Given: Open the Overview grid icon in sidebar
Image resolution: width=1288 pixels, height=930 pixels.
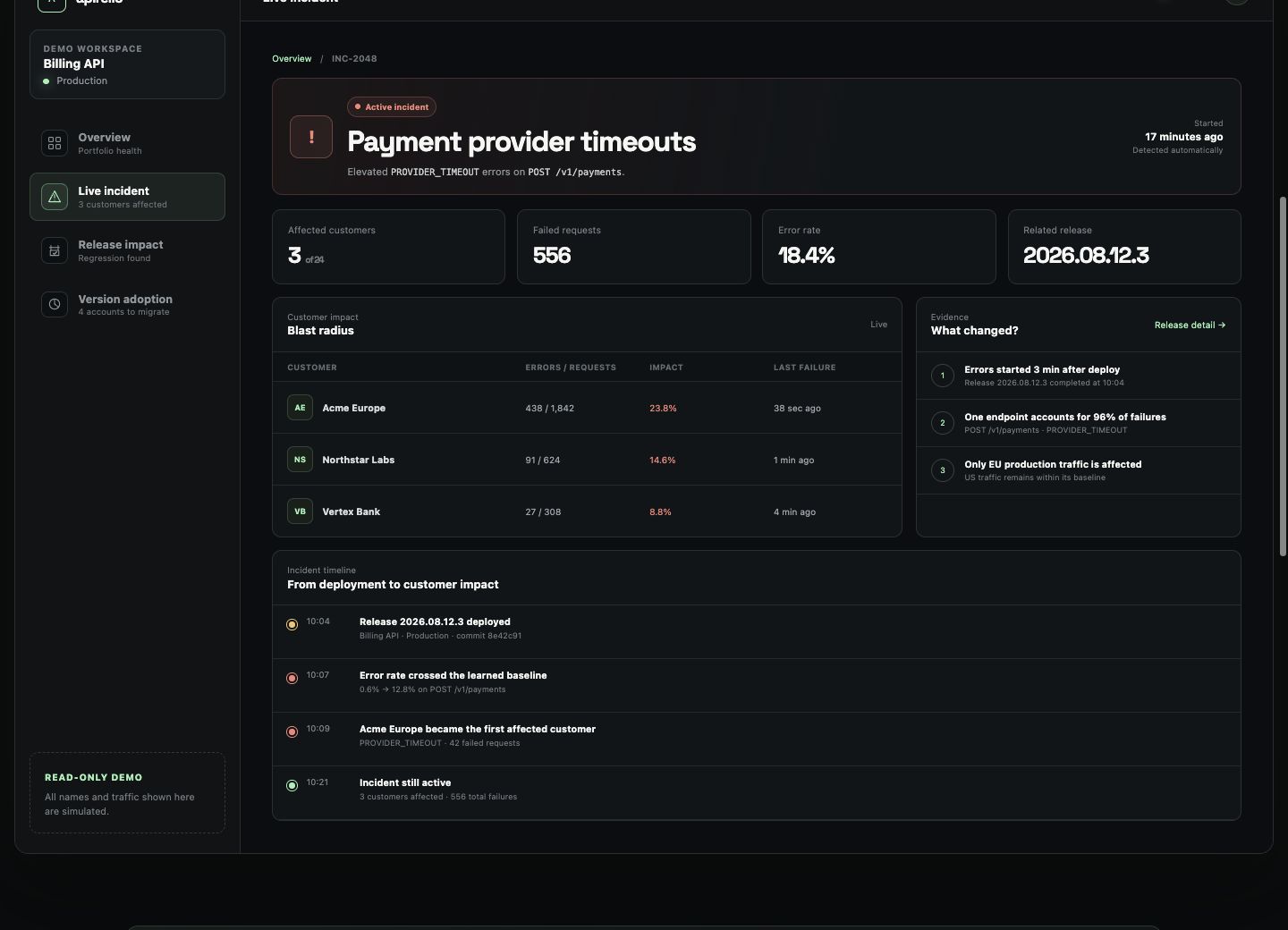Looking at the screenshot, I should (x=55, y=143).
